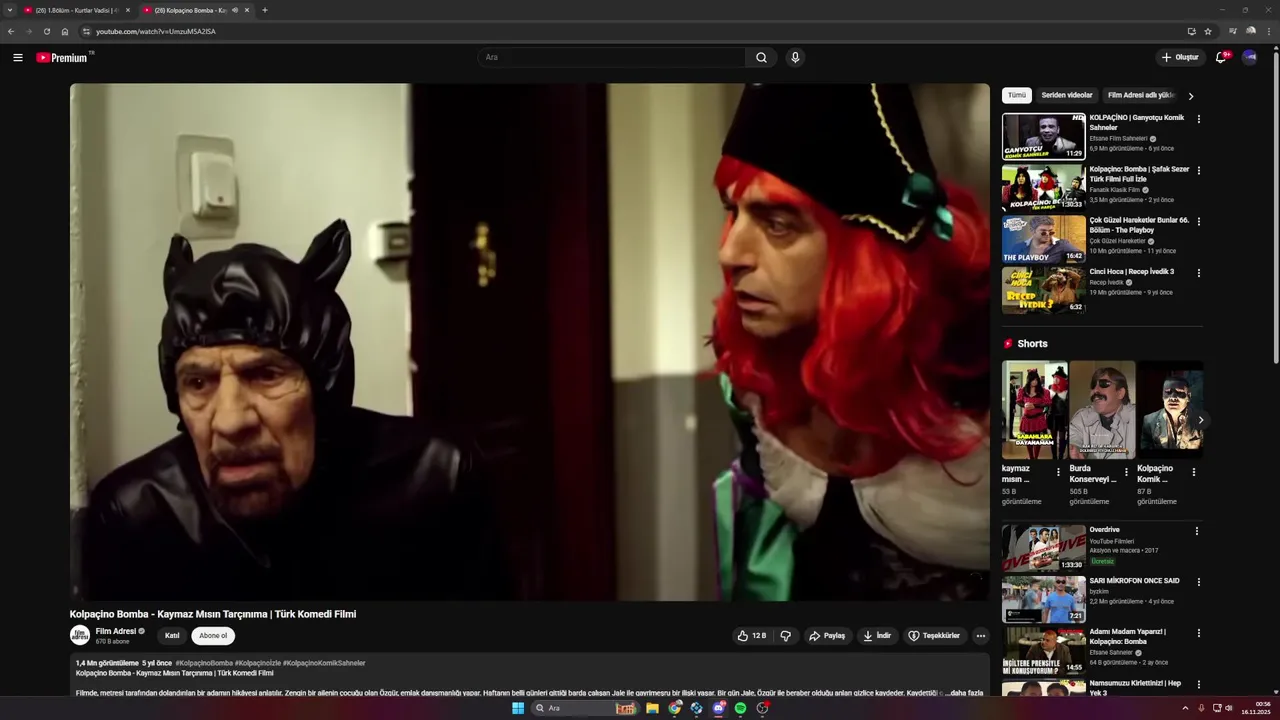
Task: Like the video with thumbs-up
Action: point(751,636)
